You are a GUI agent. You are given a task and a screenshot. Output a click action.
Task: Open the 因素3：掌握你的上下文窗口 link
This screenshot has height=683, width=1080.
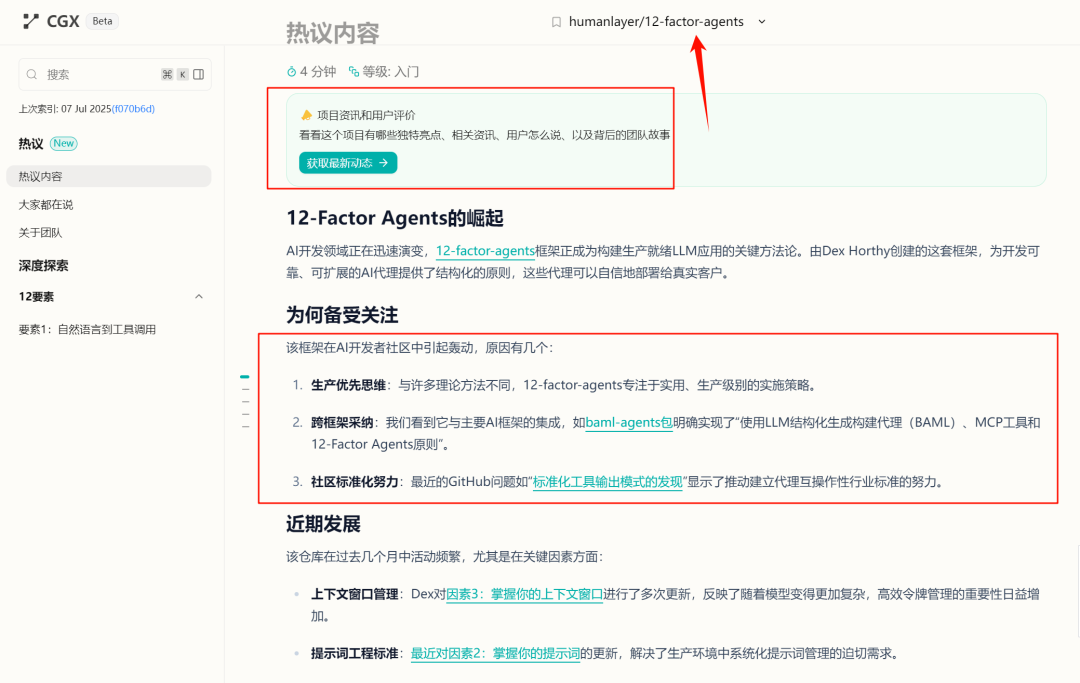pos(525,594)
